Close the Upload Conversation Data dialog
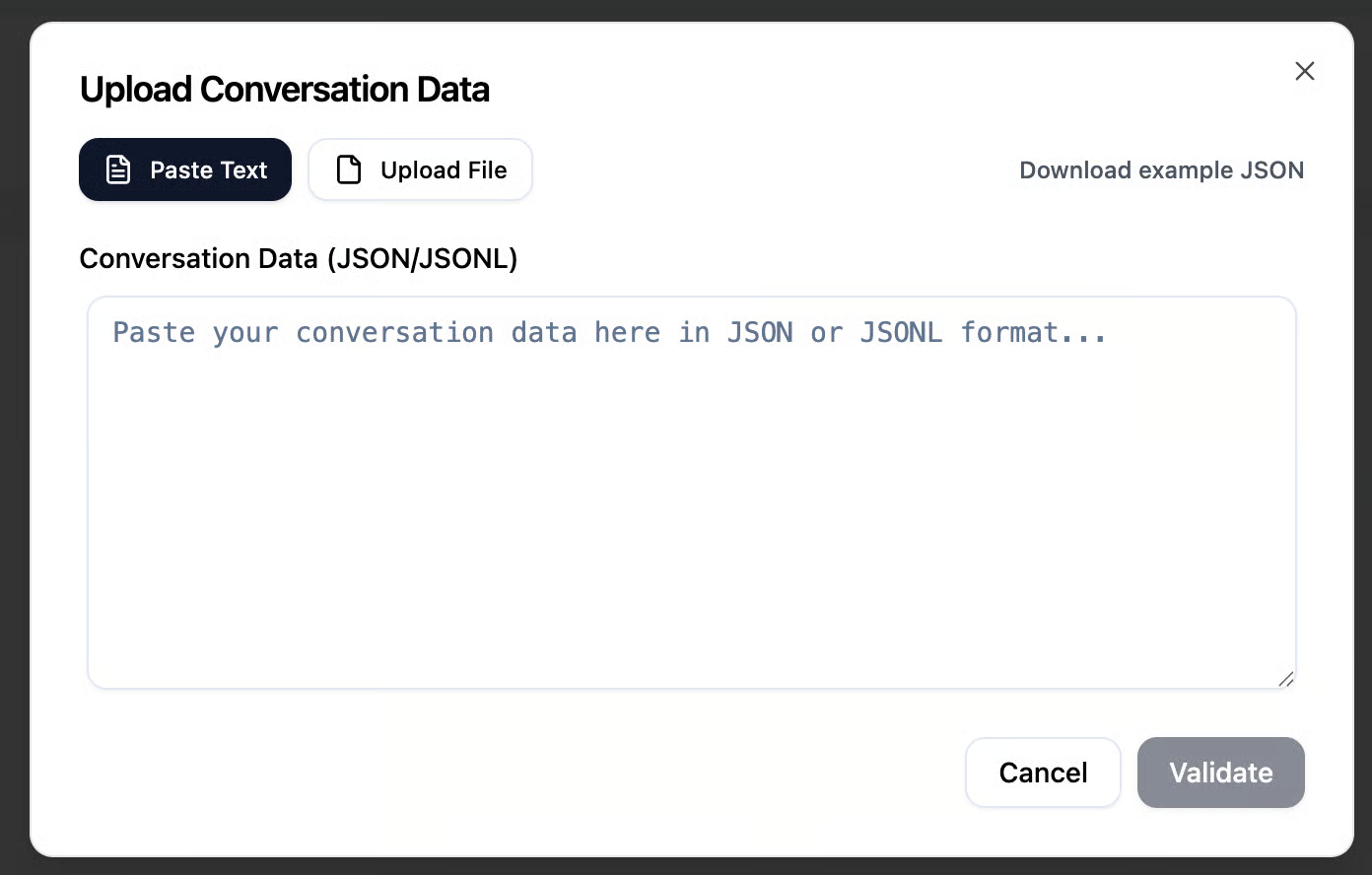The height and width of the screenshot is (875, 1372). (1304, 71)
